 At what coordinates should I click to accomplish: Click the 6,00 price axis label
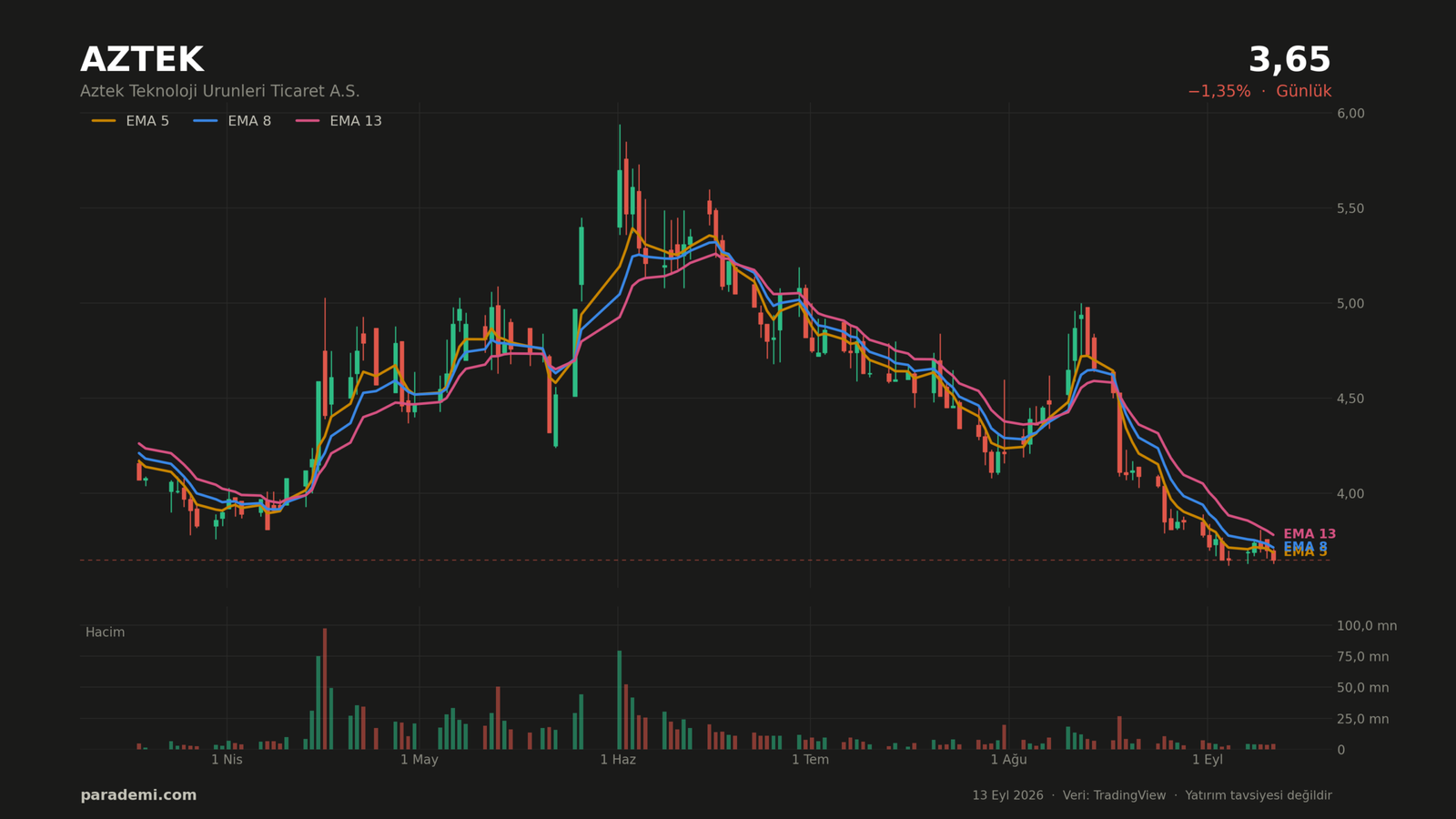point(1350,113)
